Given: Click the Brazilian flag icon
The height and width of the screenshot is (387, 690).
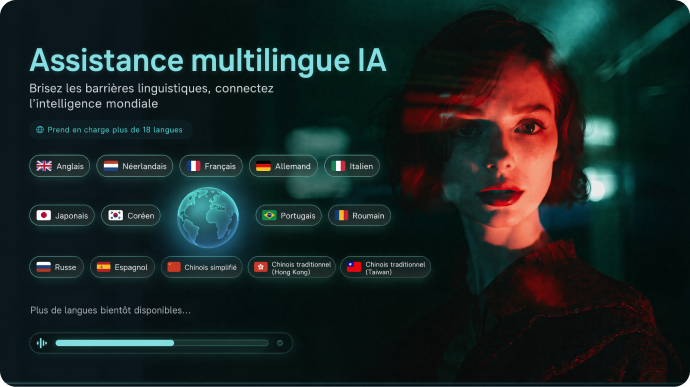Looking at the screenshot, I should click(x=269, y=215).
